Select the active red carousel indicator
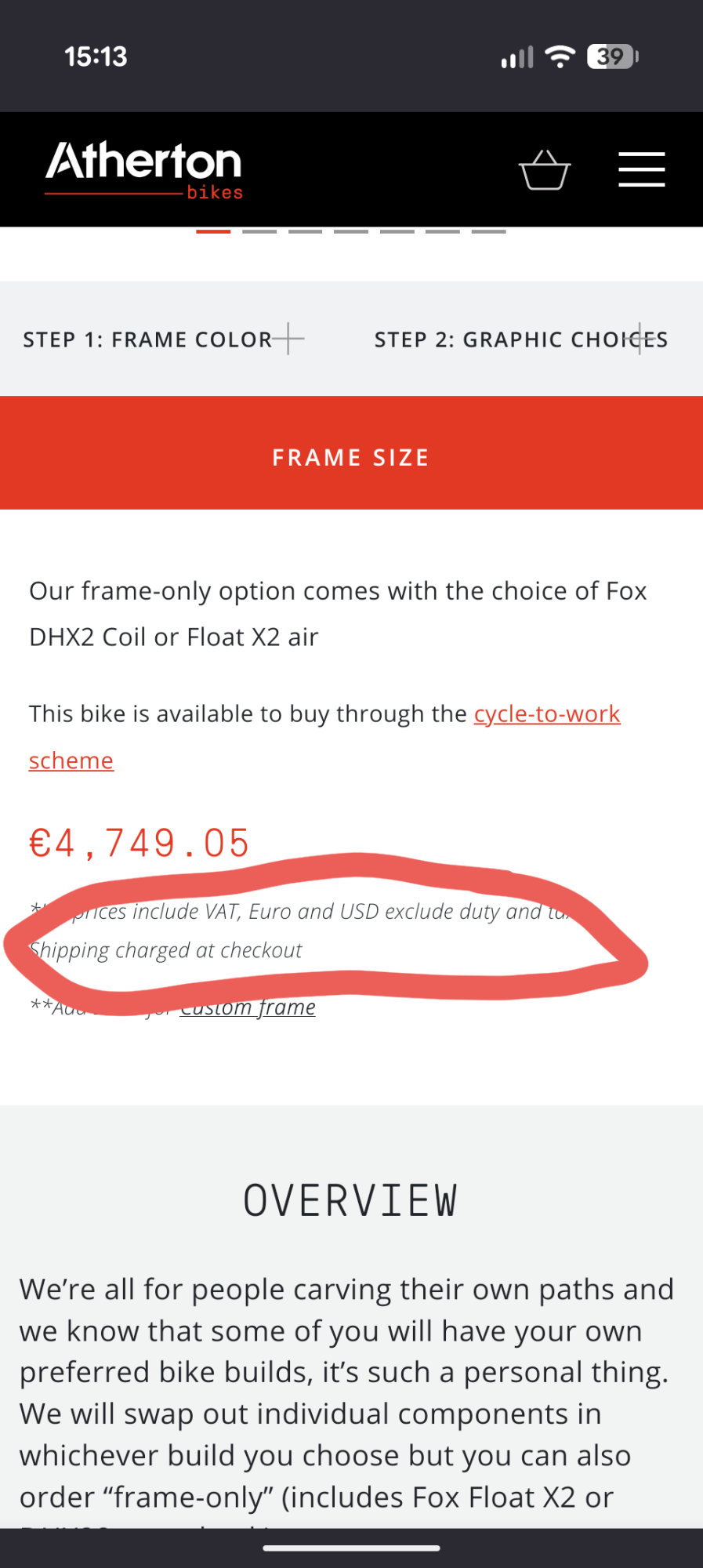This screenshot has width=703, height=1568. click(x=213, y=232)
